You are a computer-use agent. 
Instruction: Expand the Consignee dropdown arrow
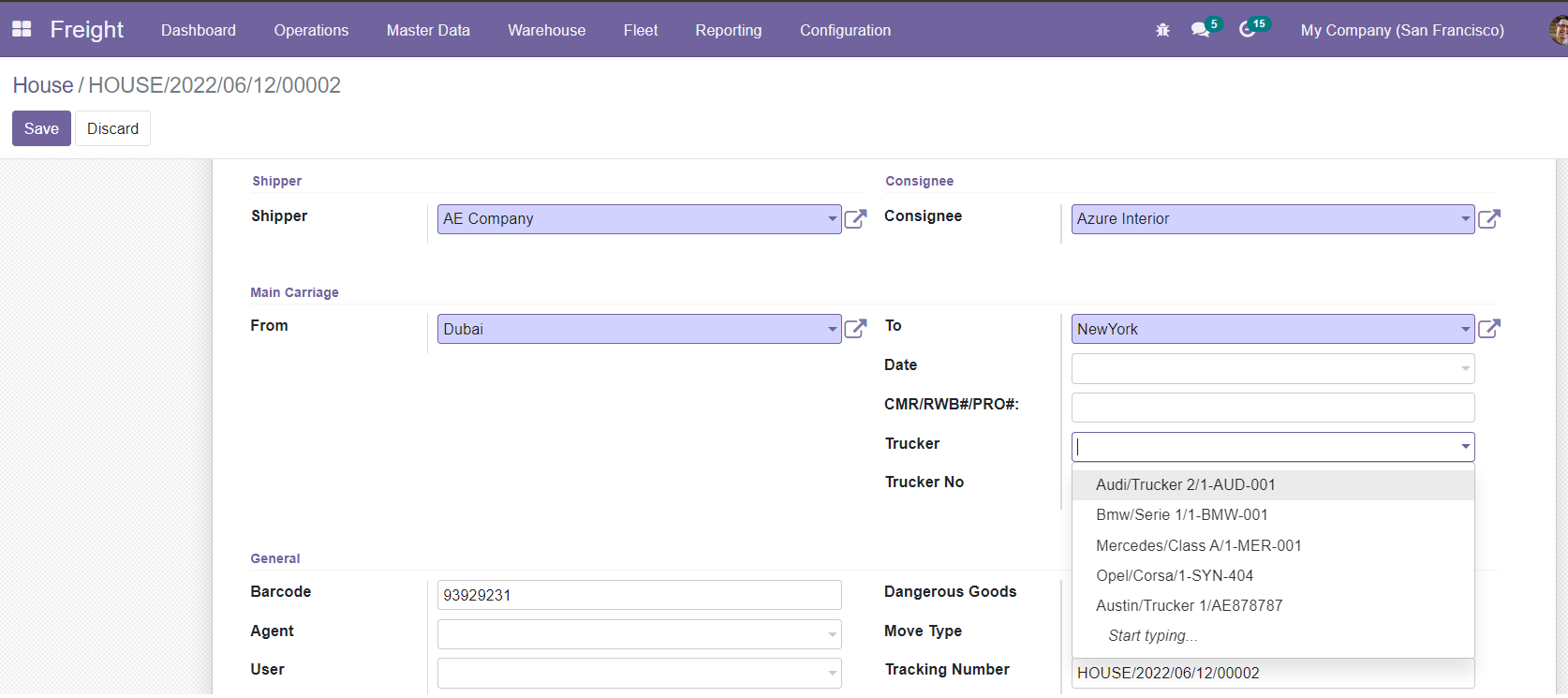(1465, 219)
